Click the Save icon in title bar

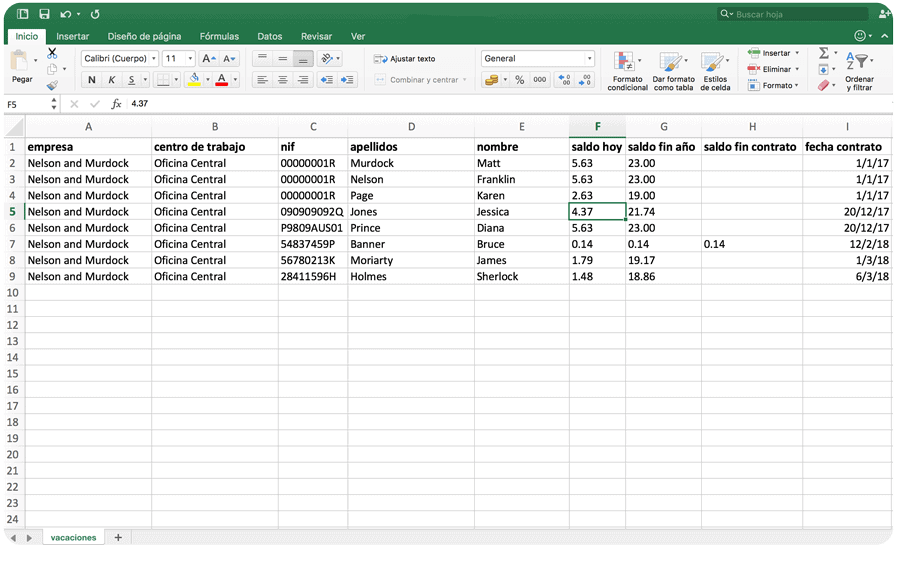click(x=44, y=14)
